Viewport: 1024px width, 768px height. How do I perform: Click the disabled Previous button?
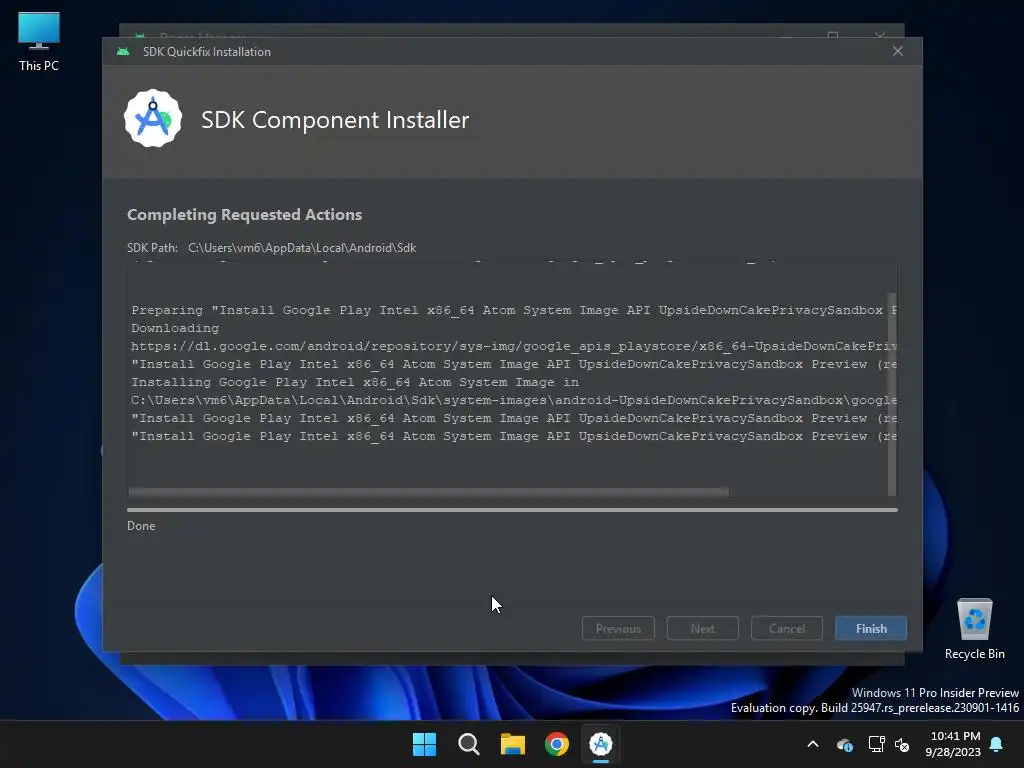pyautogui.click(x=618, y=628)
